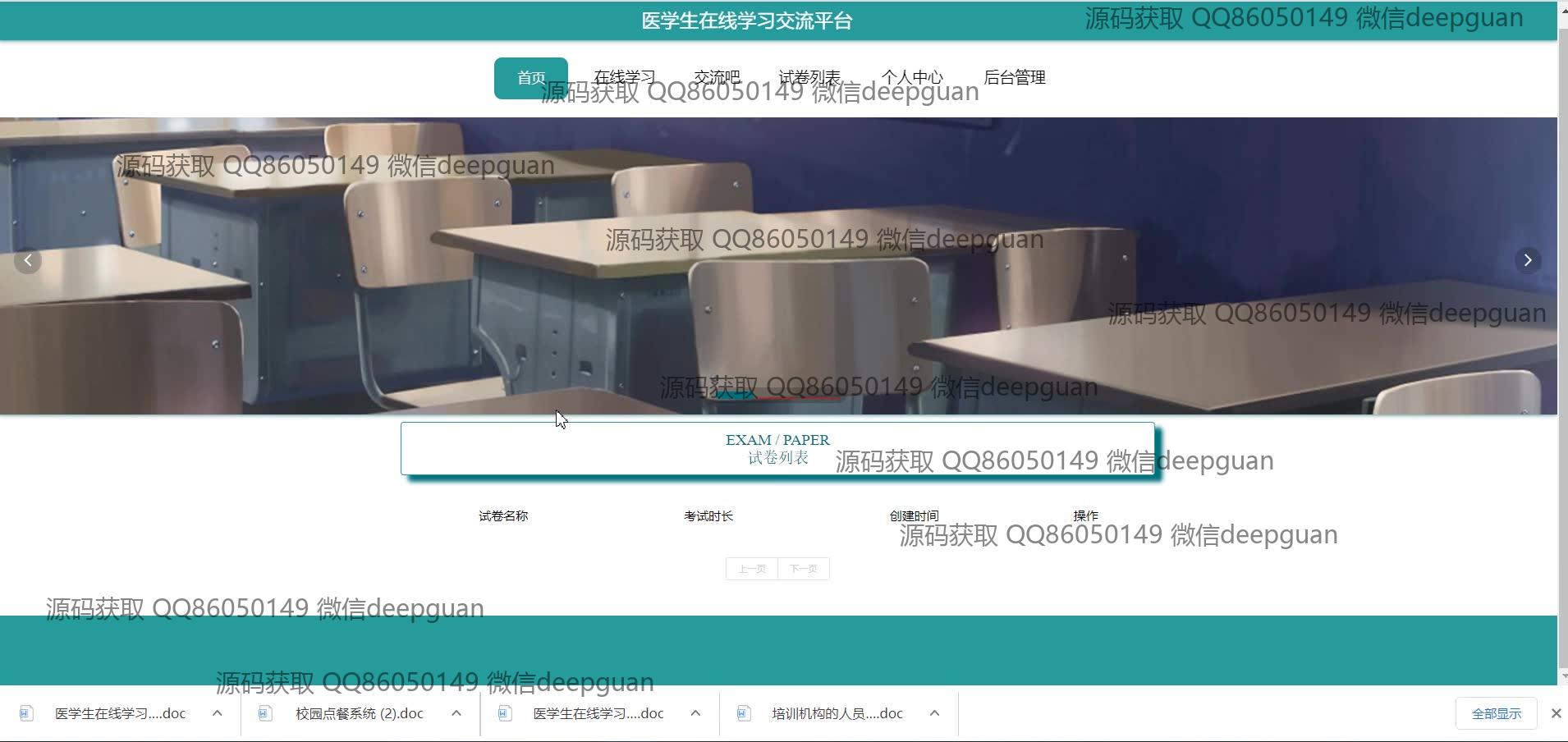Switch to the 交流吧 forum tab

click(717, 77)
